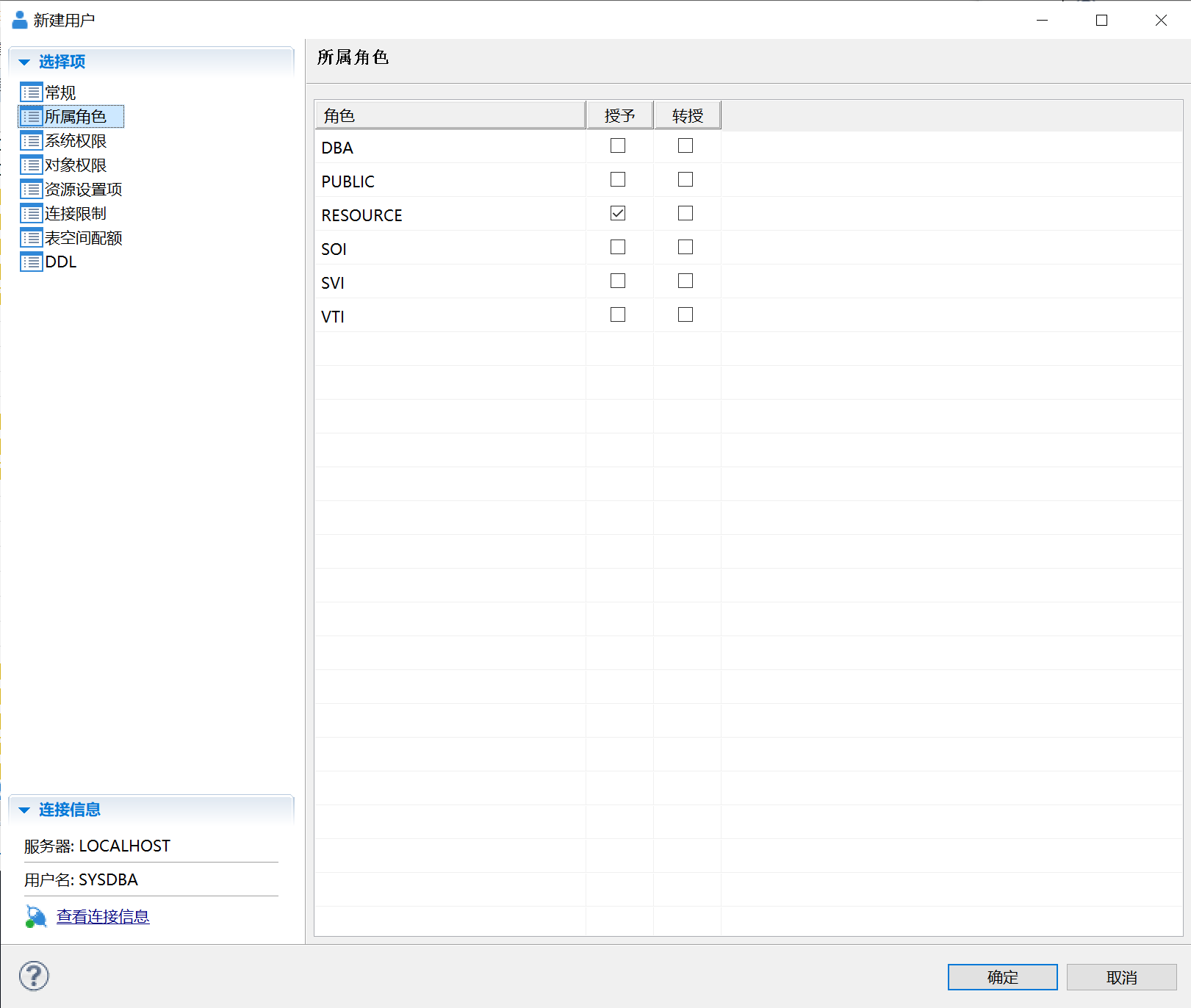1191x1008 pixels.
Task: Open the 常规 page
Action: point(60,93)
